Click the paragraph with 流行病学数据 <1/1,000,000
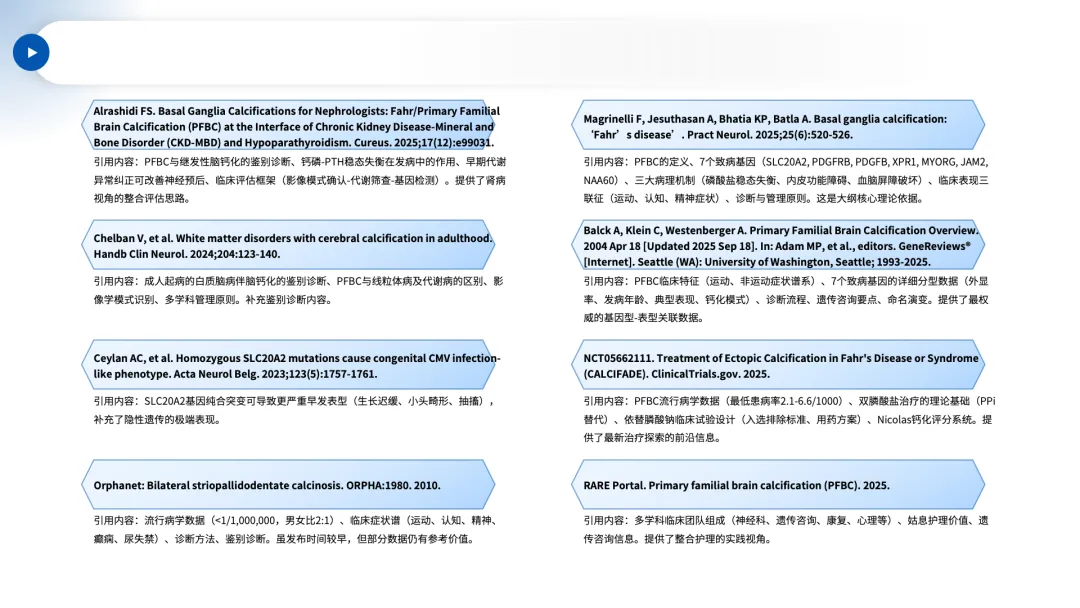This screenshot has width=1080, height=608. coord(296,530)
